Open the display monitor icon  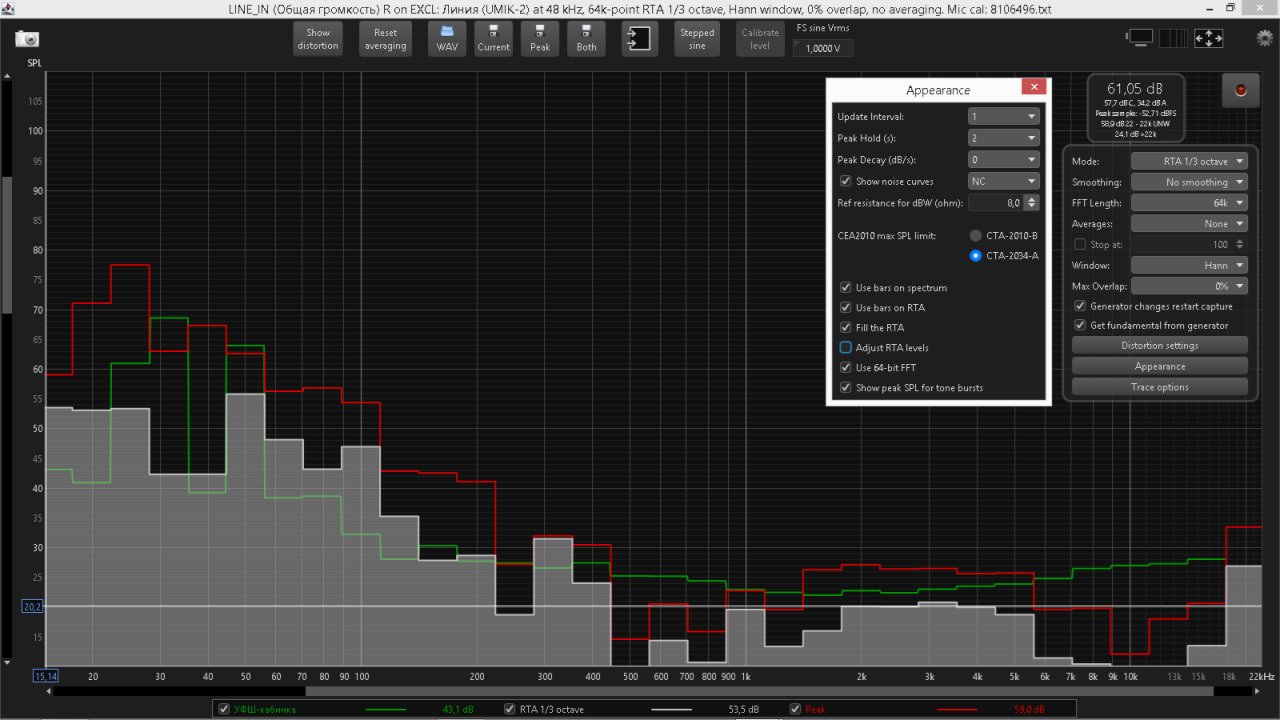click(x=1140, y=38)
